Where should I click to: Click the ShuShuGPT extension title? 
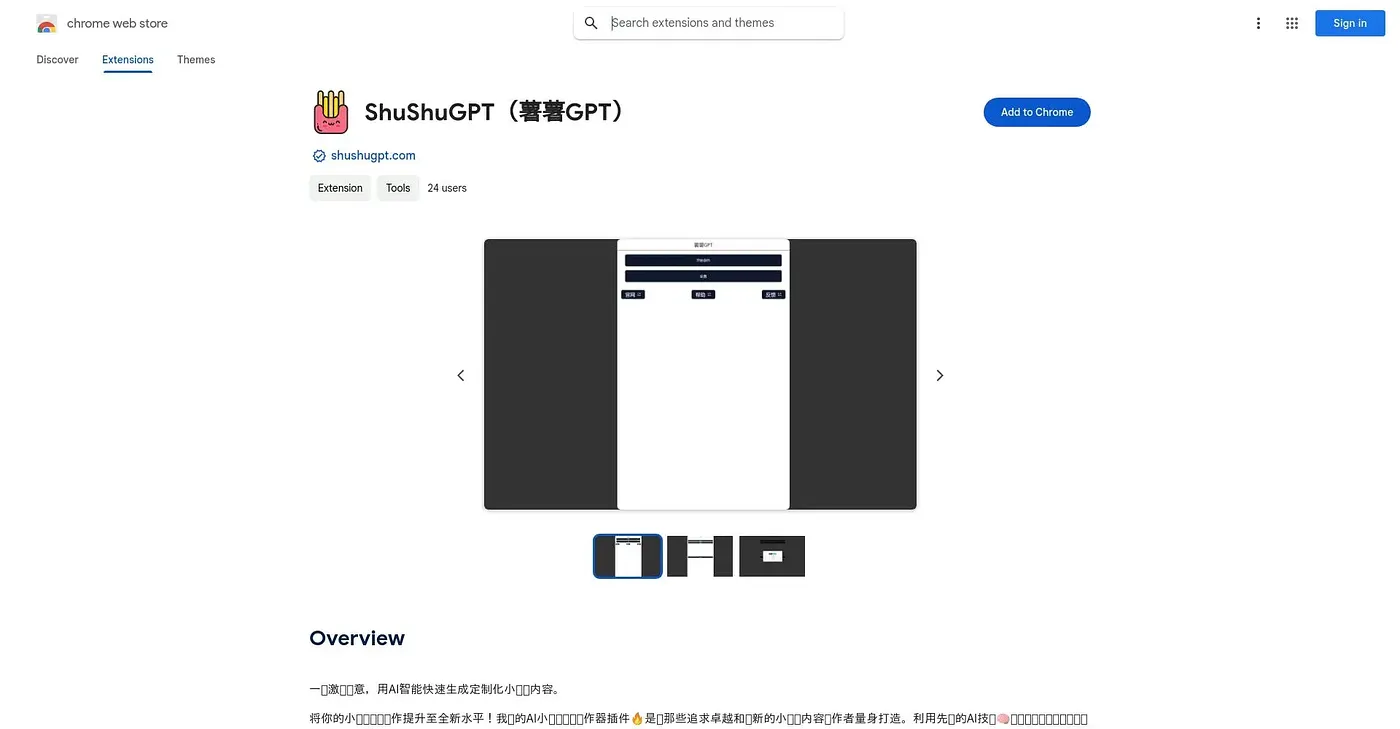click(x=498, y=112)
